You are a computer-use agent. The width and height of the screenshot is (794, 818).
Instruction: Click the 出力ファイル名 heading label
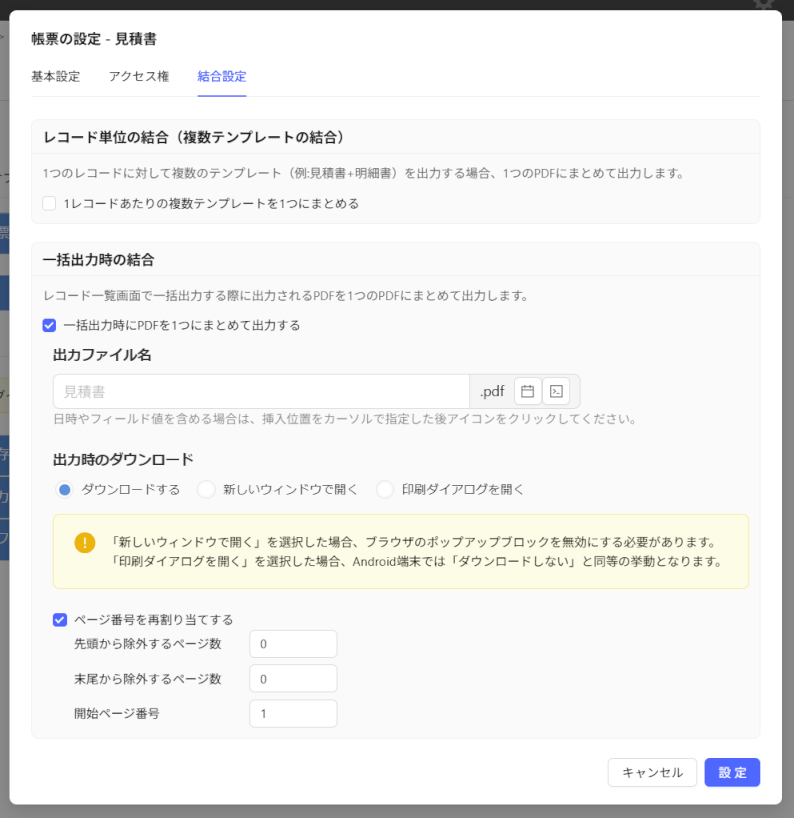(x=102, y=355)
